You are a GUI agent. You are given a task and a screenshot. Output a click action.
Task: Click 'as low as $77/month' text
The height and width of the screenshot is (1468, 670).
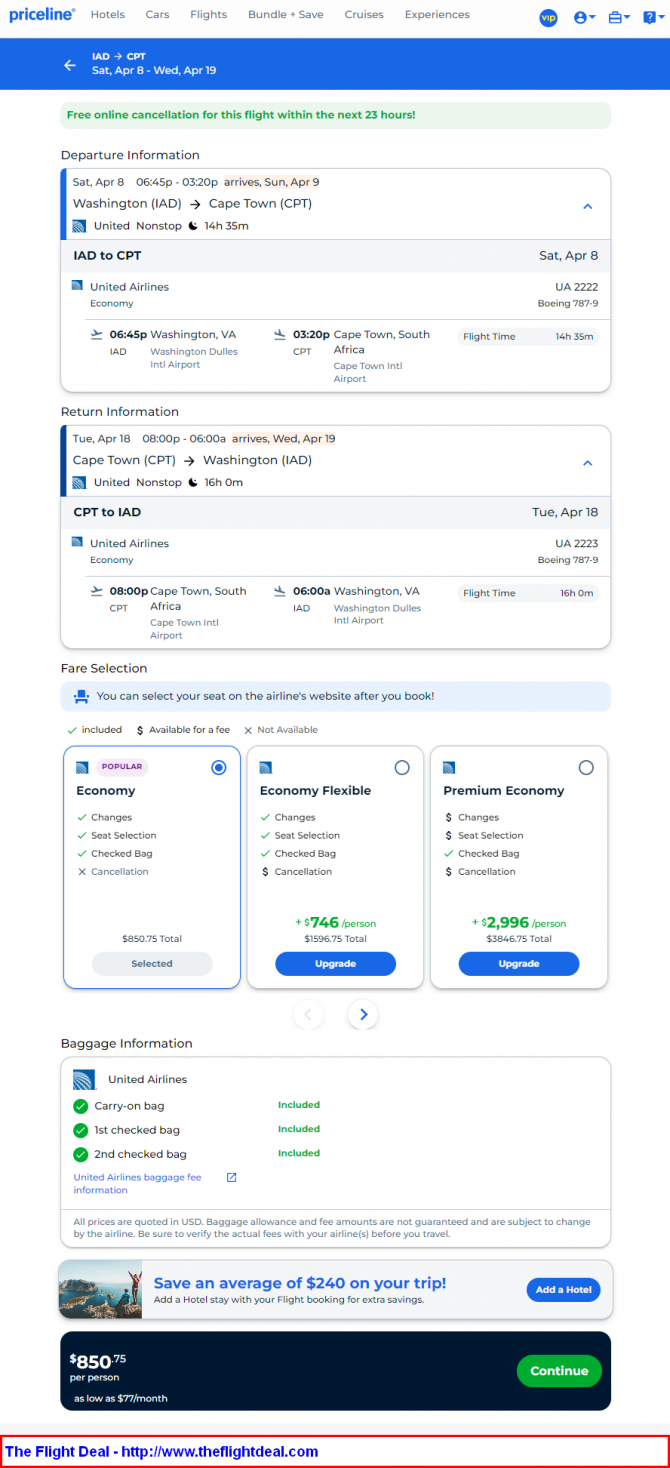[x=121, y=1398]
